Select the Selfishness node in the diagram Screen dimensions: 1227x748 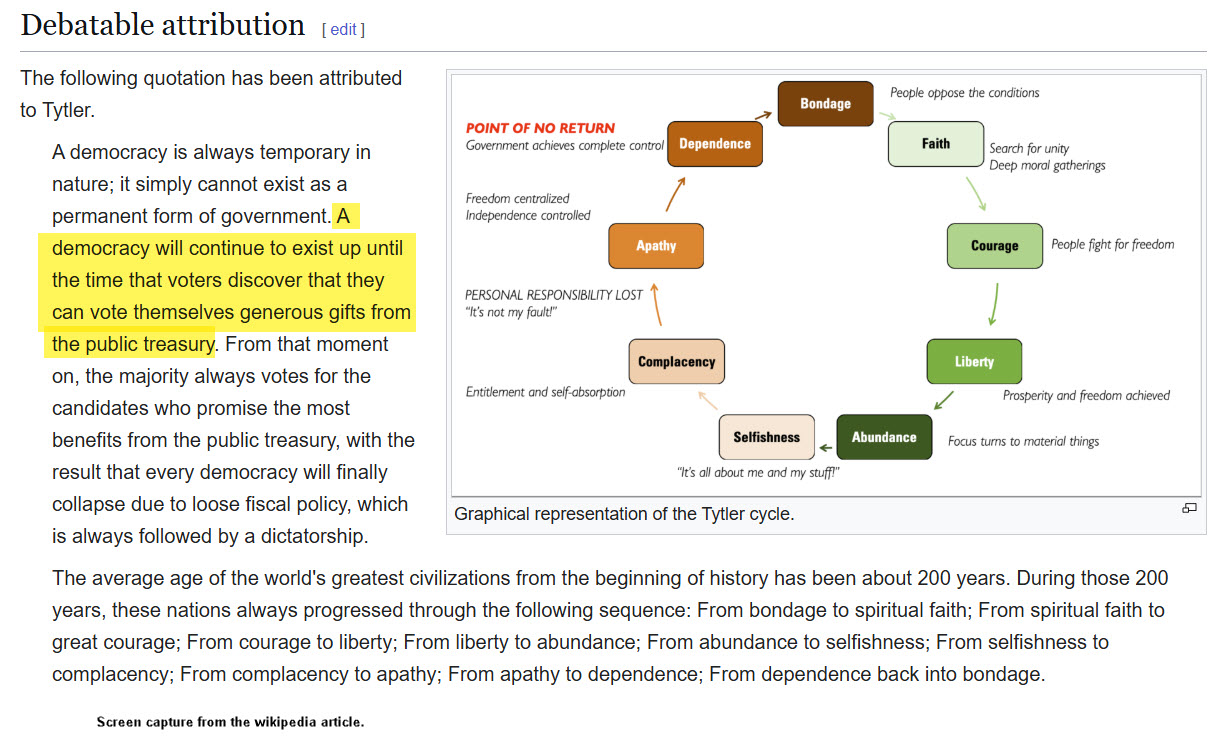[x=766, y=437]
